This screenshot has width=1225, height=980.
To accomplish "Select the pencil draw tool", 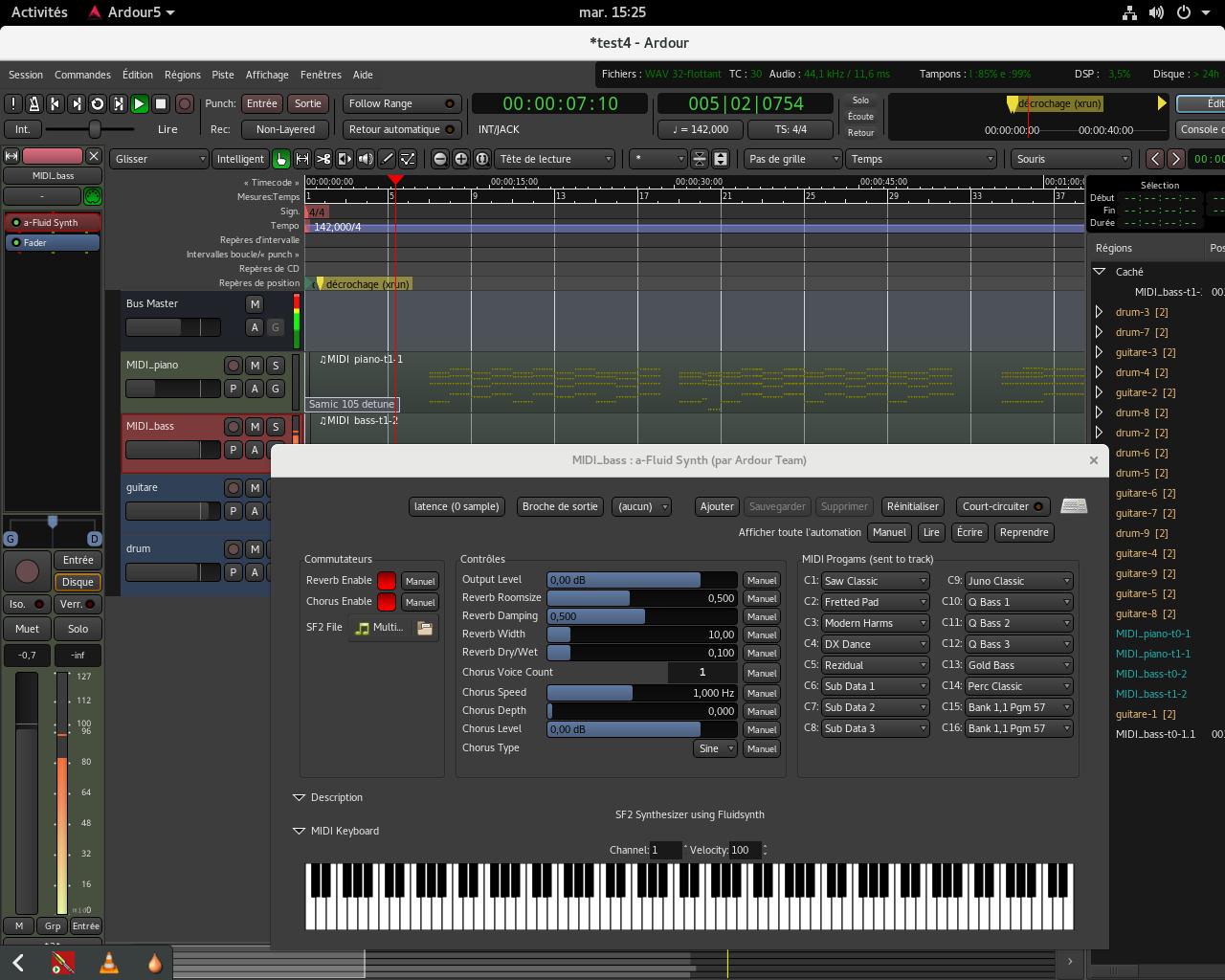I will pos(387,159).
